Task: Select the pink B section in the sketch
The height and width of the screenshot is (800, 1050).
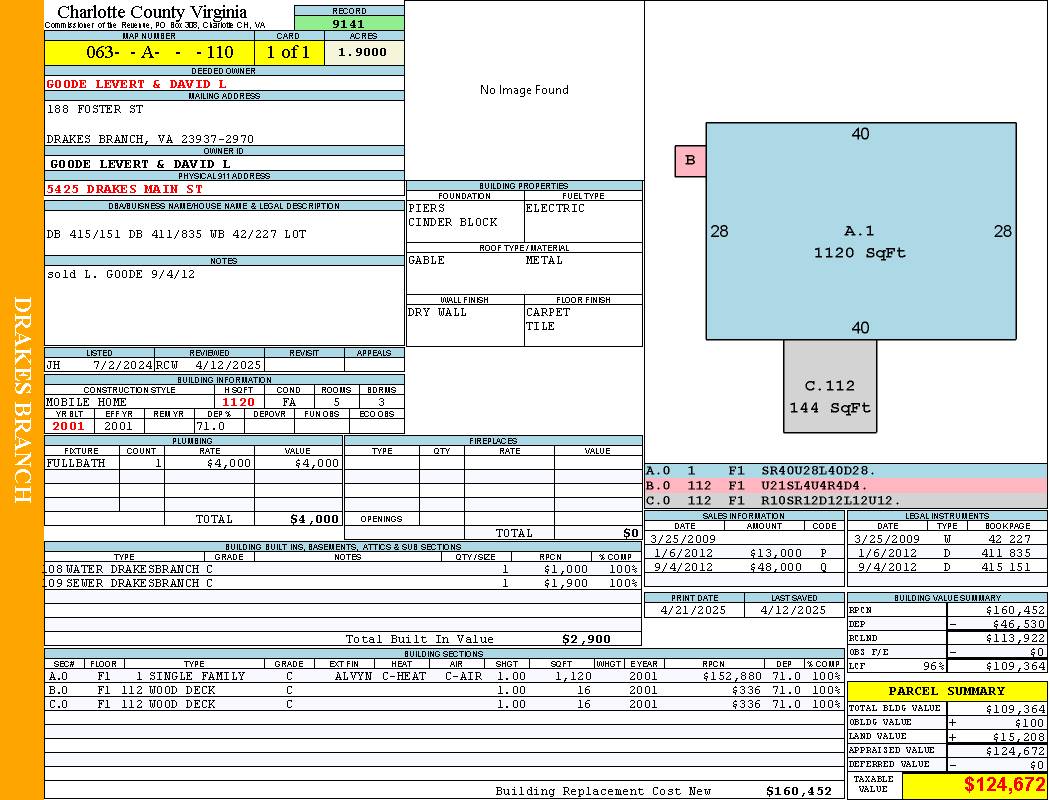Action: (x=690, y=160)
